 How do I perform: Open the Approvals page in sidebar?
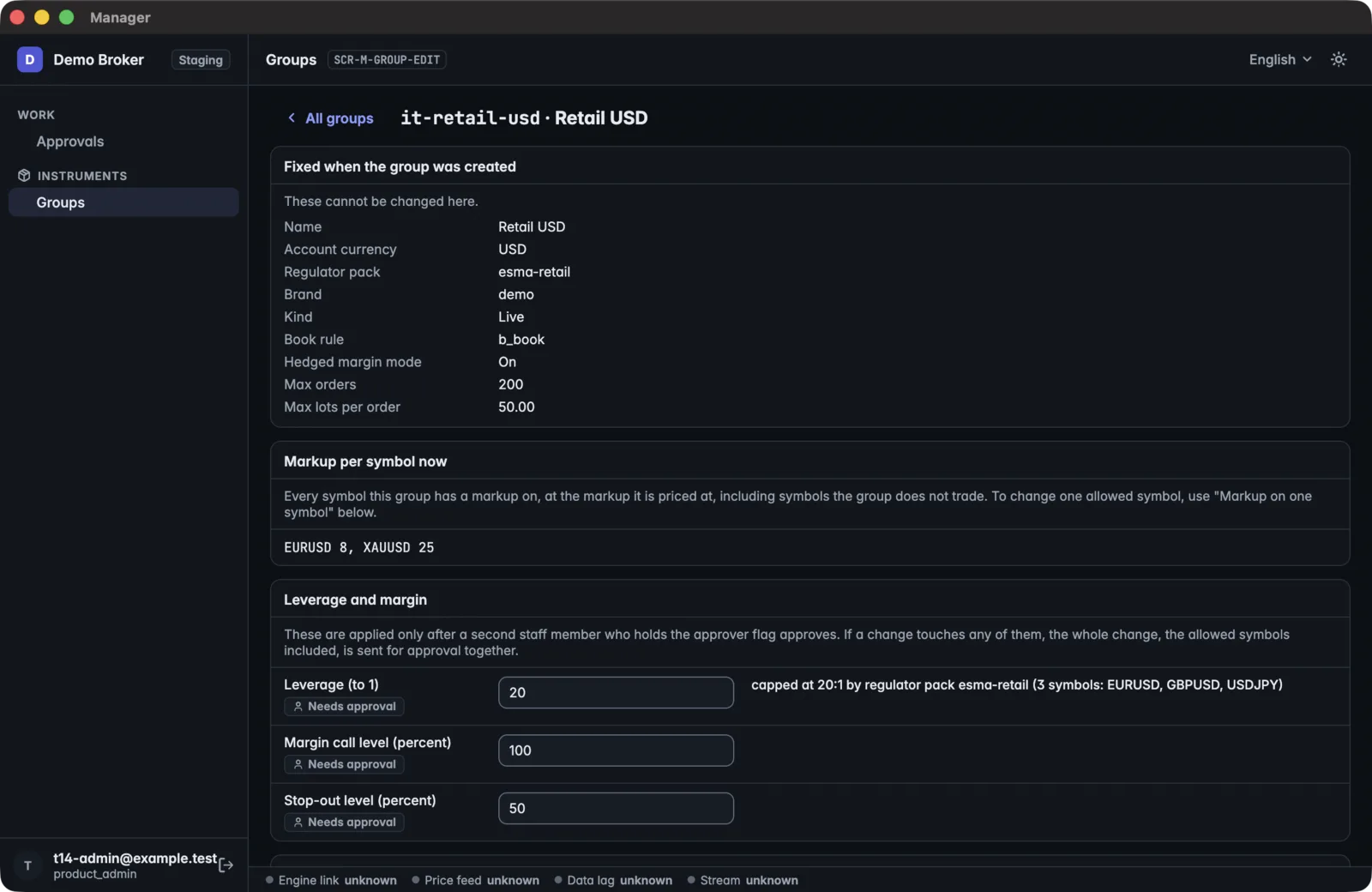tap(70, 142)
